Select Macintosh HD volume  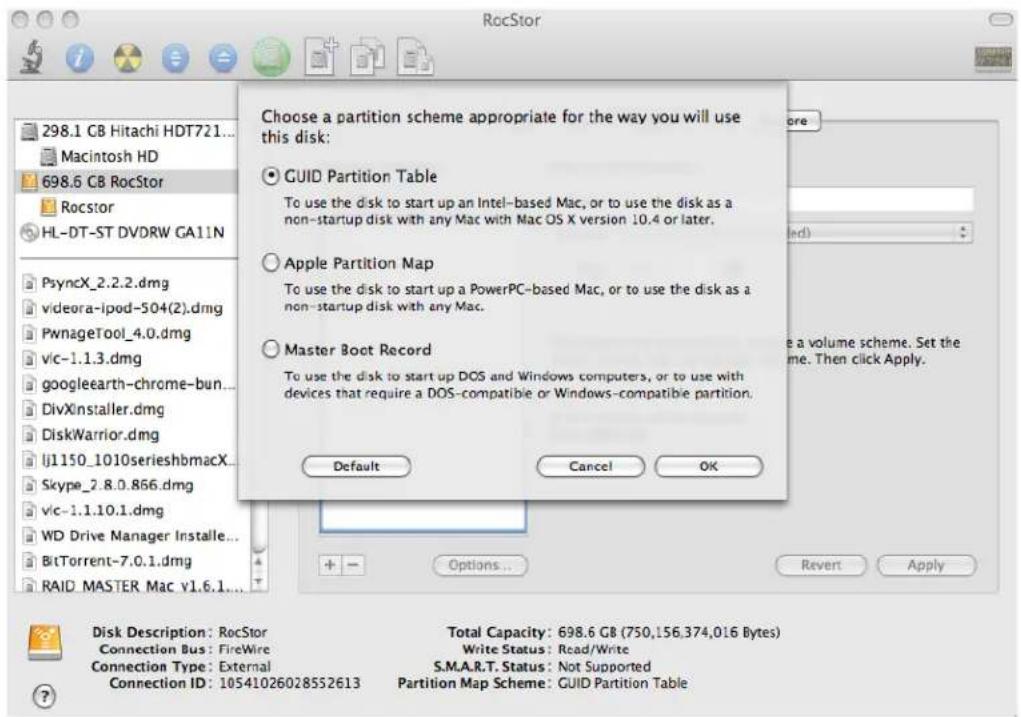coord(127,156)
